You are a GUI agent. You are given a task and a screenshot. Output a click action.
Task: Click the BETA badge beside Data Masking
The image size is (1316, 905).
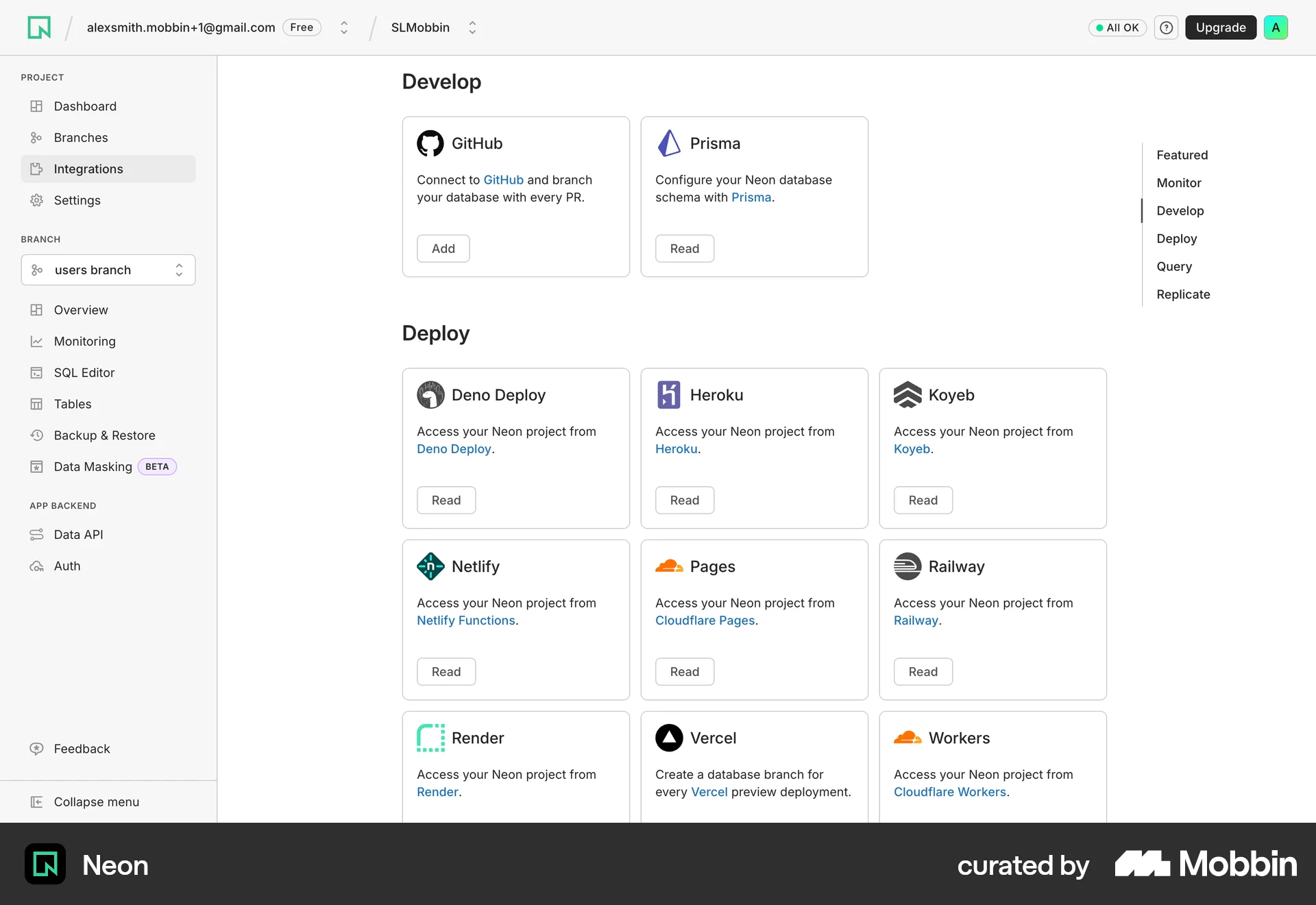pyautogui.click(x=157, y=467)
